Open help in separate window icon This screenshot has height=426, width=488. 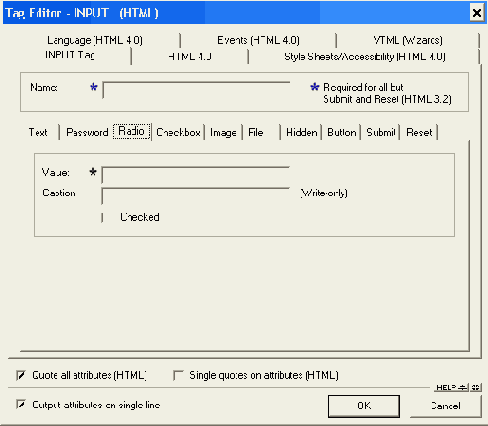point(476,387)
